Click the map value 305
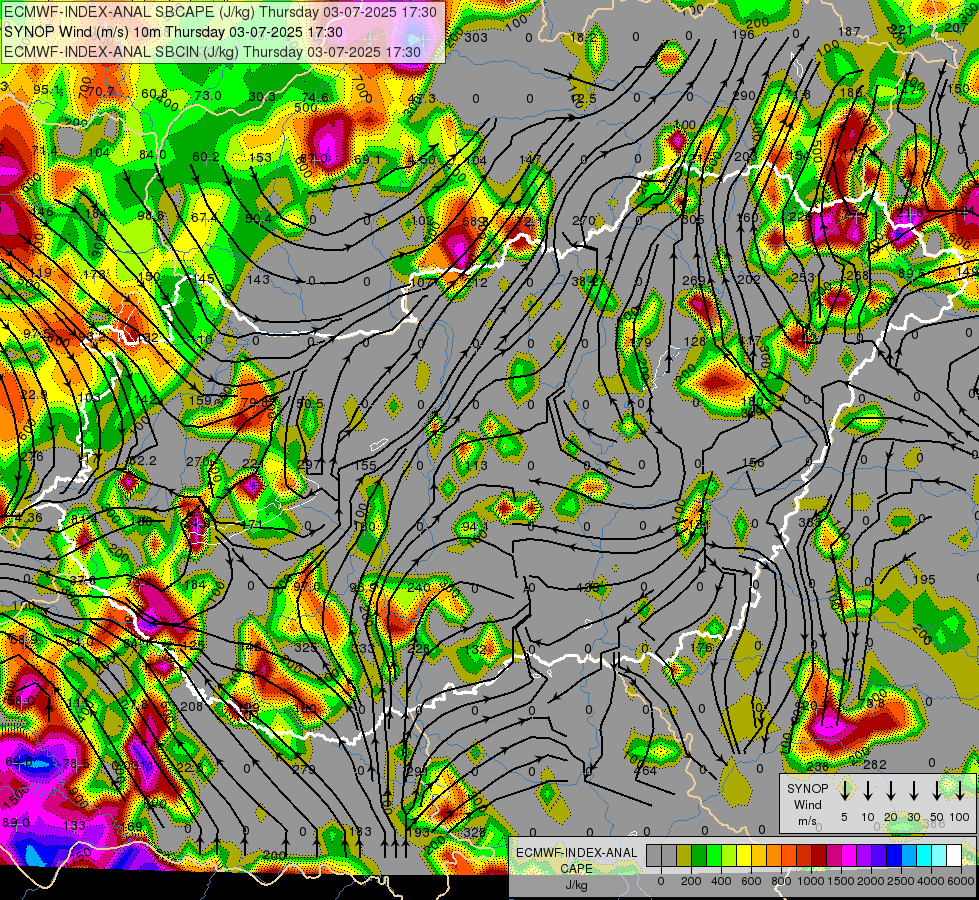The height and width of the screenshot is (900, 979). point(692,220)
